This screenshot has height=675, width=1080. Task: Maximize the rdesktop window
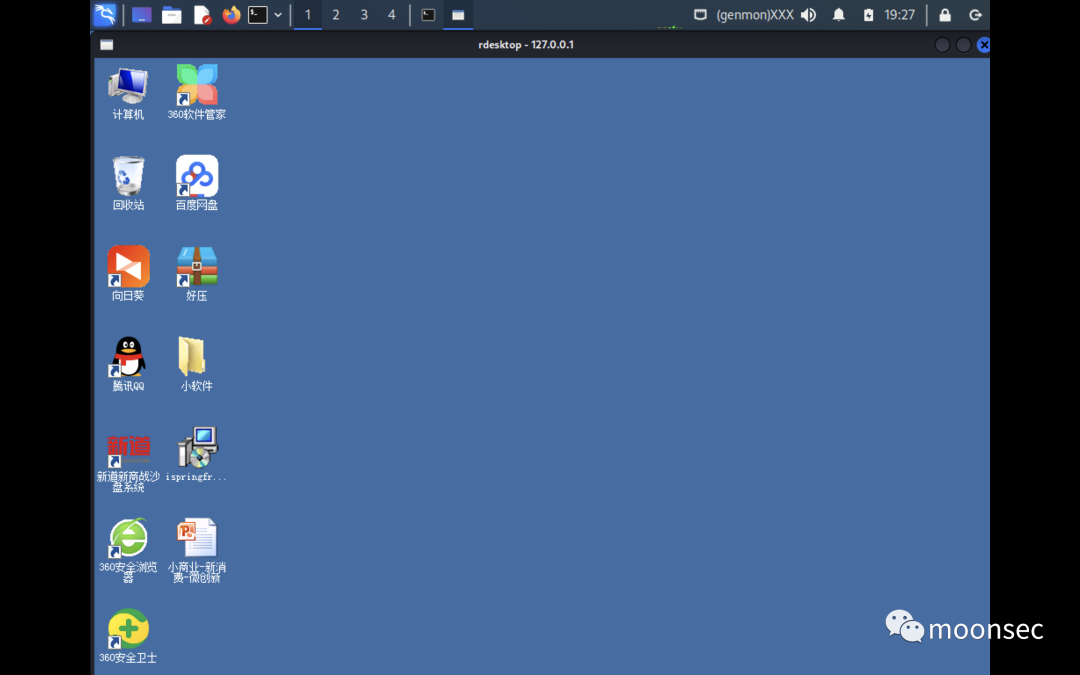click(964, 45)
